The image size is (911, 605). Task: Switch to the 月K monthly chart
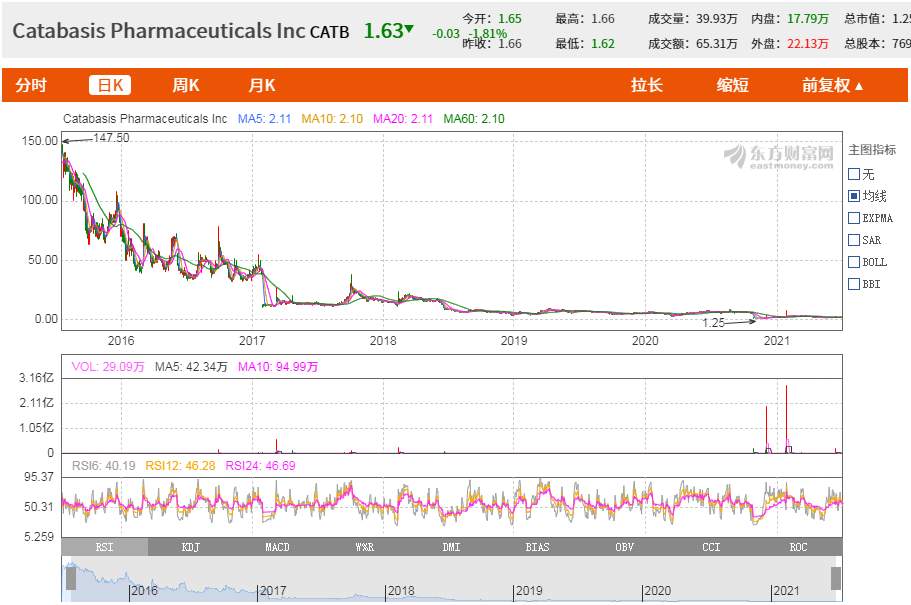click(262, 86)
